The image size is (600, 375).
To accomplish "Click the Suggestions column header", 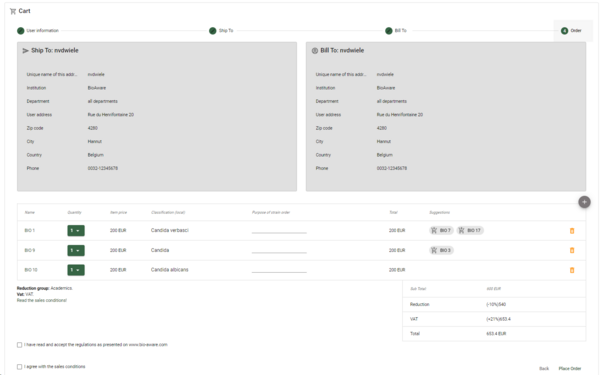I will pos(439,212).
